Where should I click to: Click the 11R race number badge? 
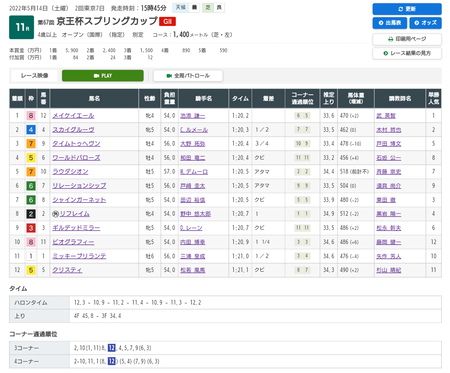tap(21, 27)
